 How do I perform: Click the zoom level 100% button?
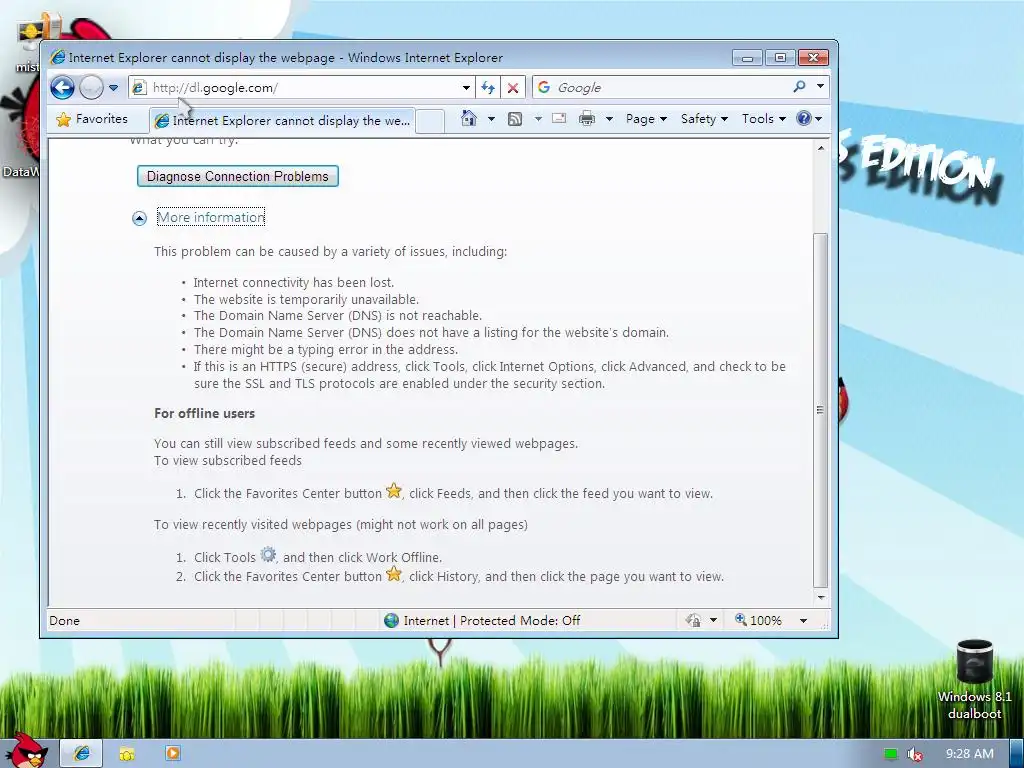(x=758, y=620)
